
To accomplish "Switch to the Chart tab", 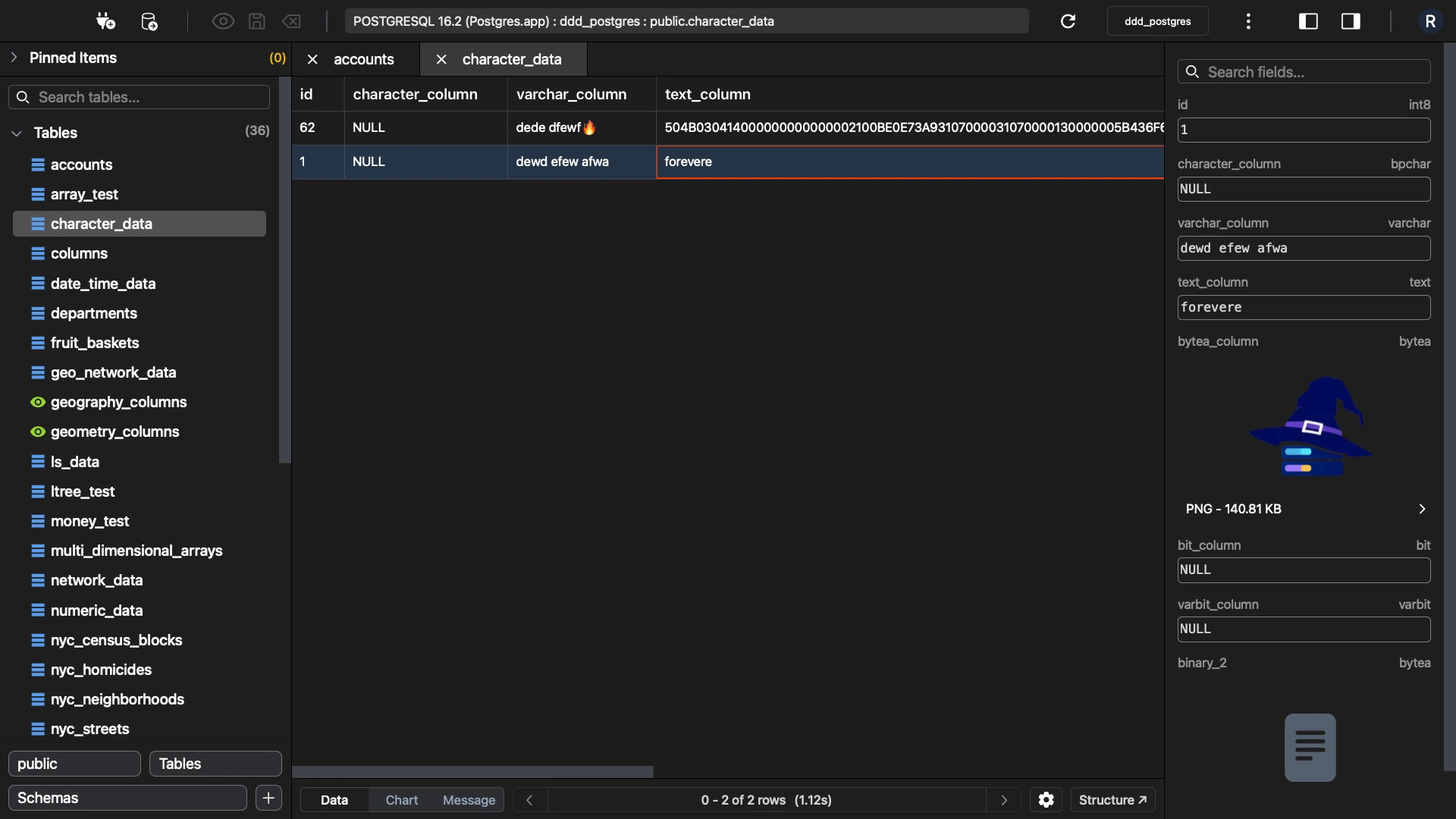I will [x=402, y=800].
